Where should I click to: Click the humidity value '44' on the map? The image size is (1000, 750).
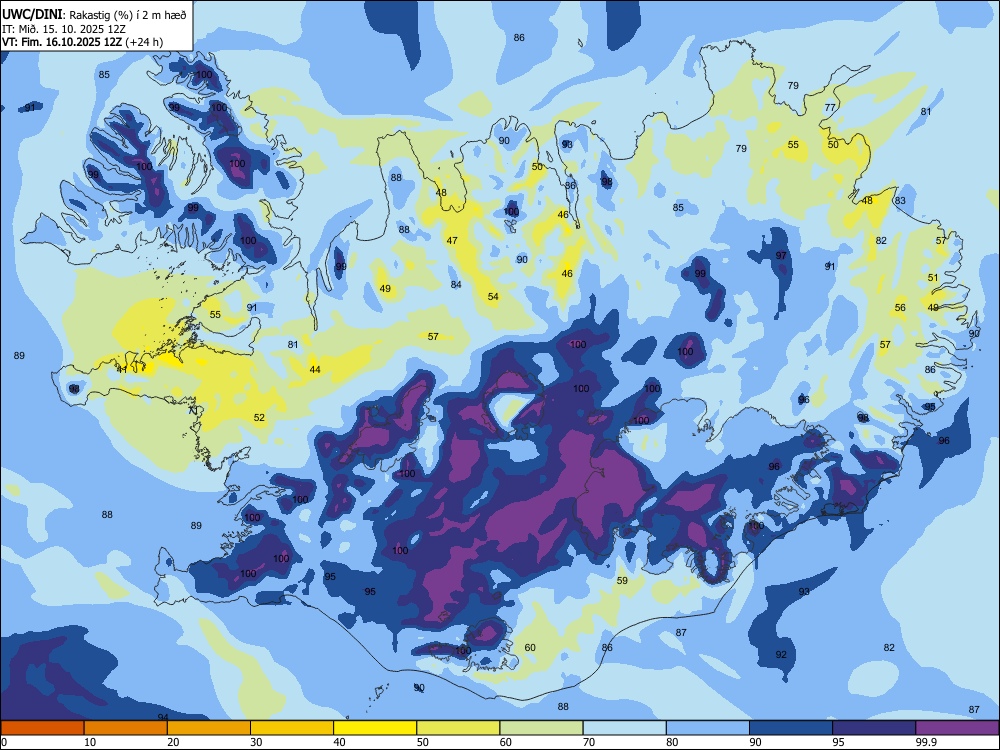pyautogui.click(x=315, y=369)
